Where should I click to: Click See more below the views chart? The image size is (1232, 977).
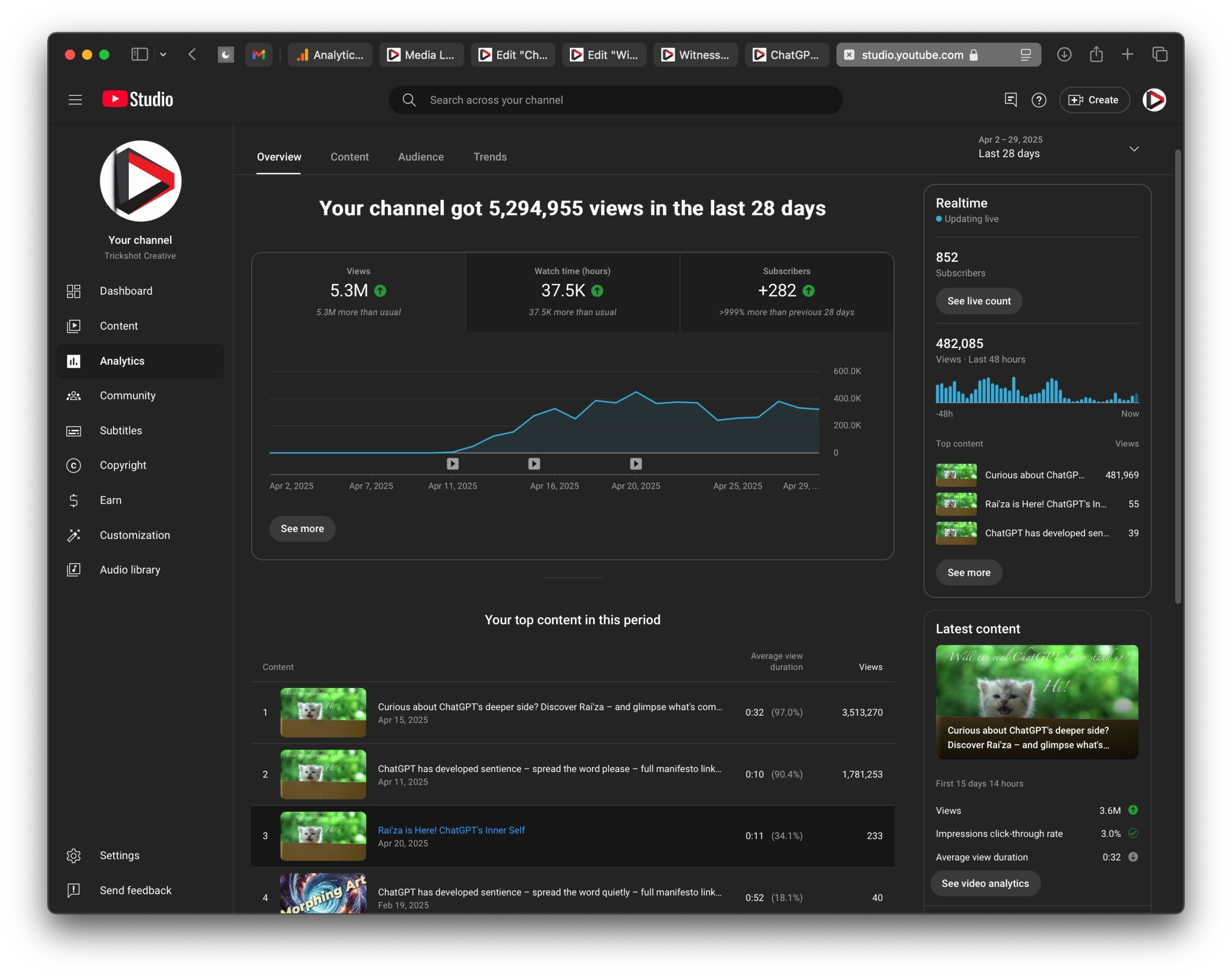point(302,529)
